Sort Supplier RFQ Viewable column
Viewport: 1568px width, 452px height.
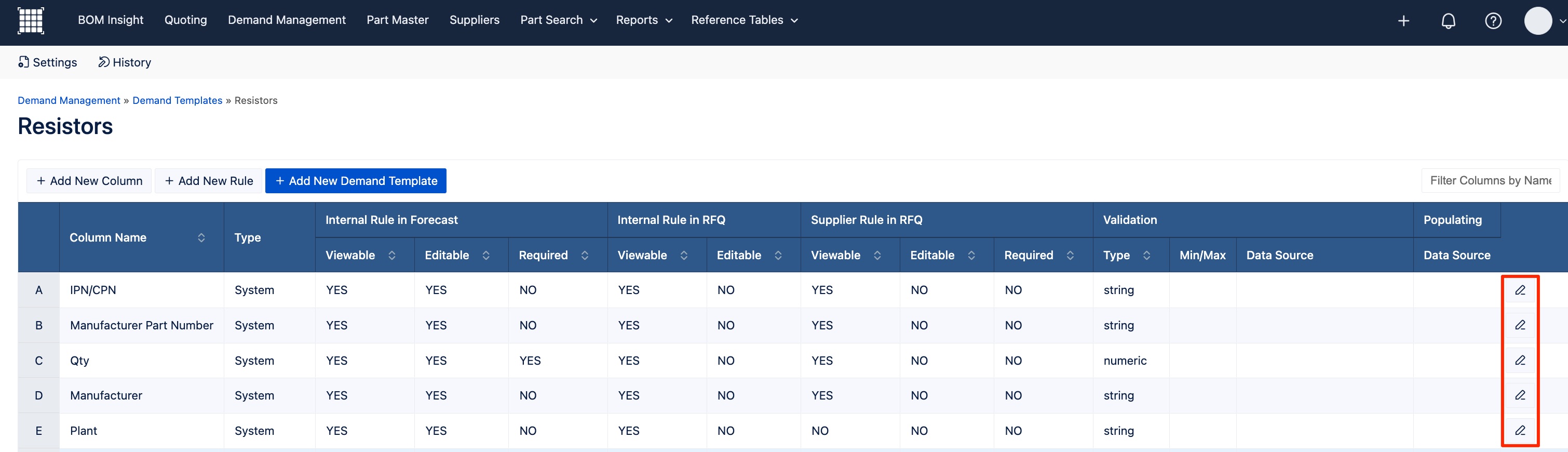click(x=877, y=255)
